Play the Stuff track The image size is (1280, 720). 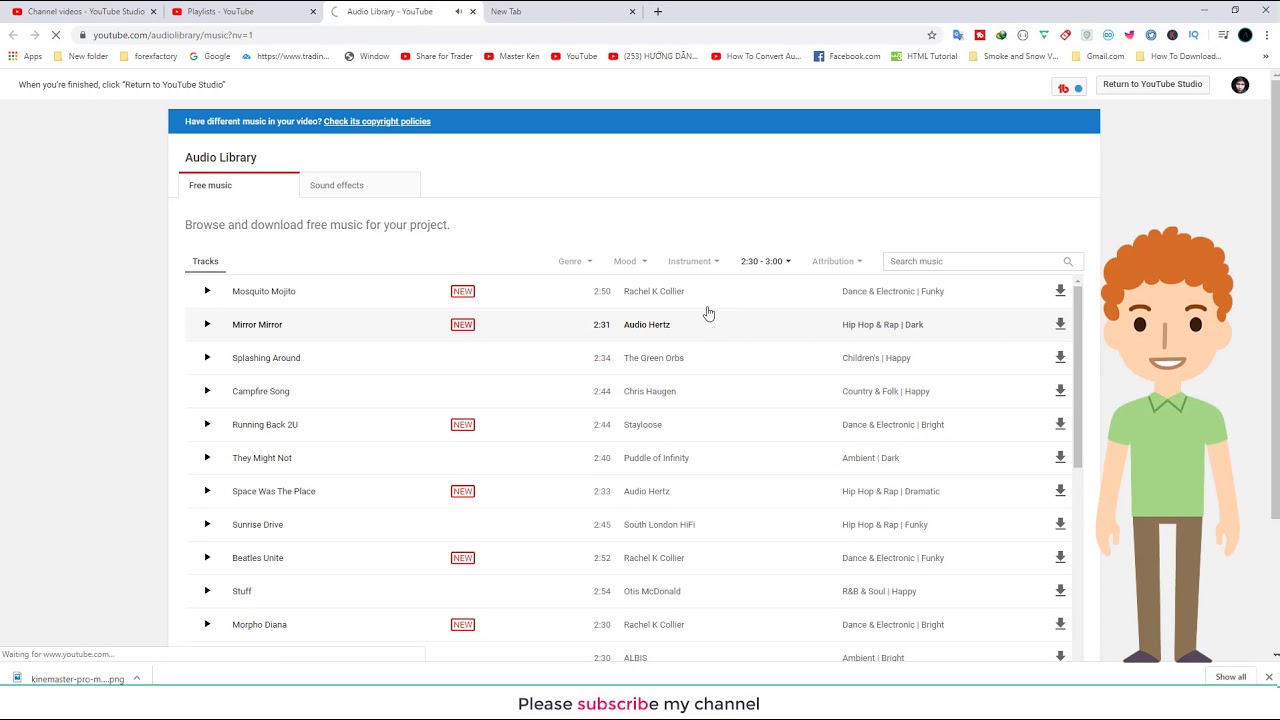pyautogui.click(x=207, y=591)
